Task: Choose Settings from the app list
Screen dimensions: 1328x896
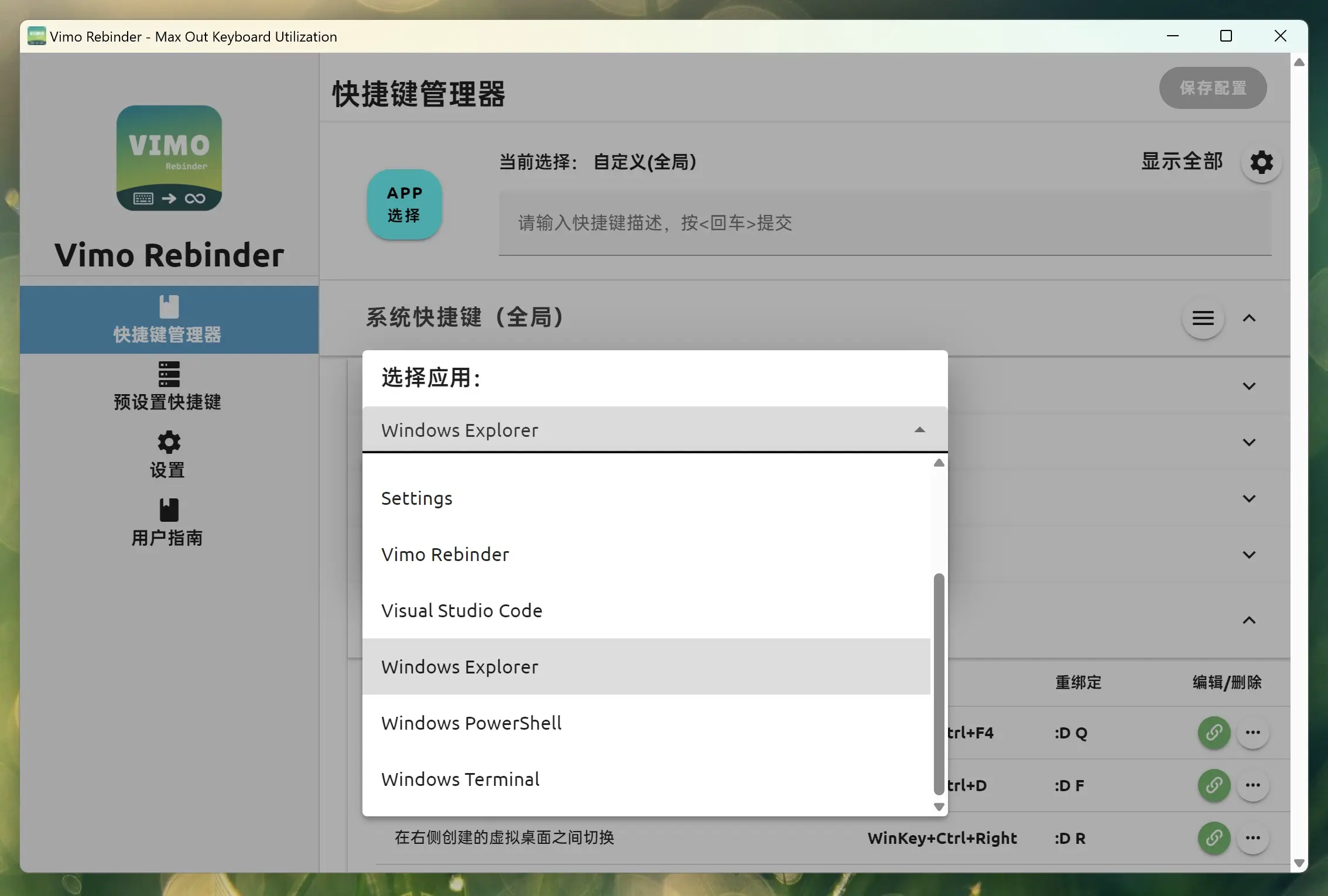Action: (646, 498)
